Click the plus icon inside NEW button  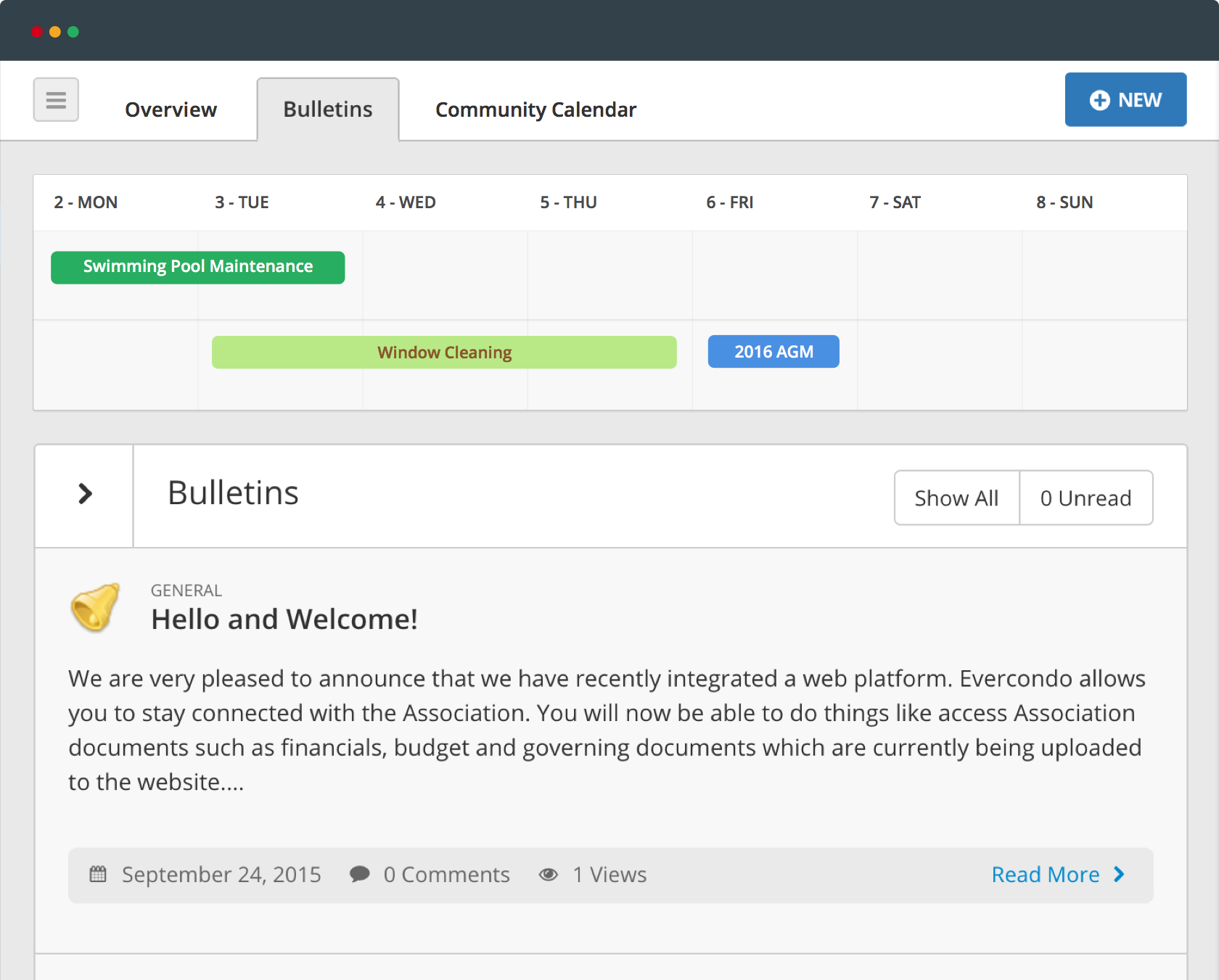(1100, 100)
